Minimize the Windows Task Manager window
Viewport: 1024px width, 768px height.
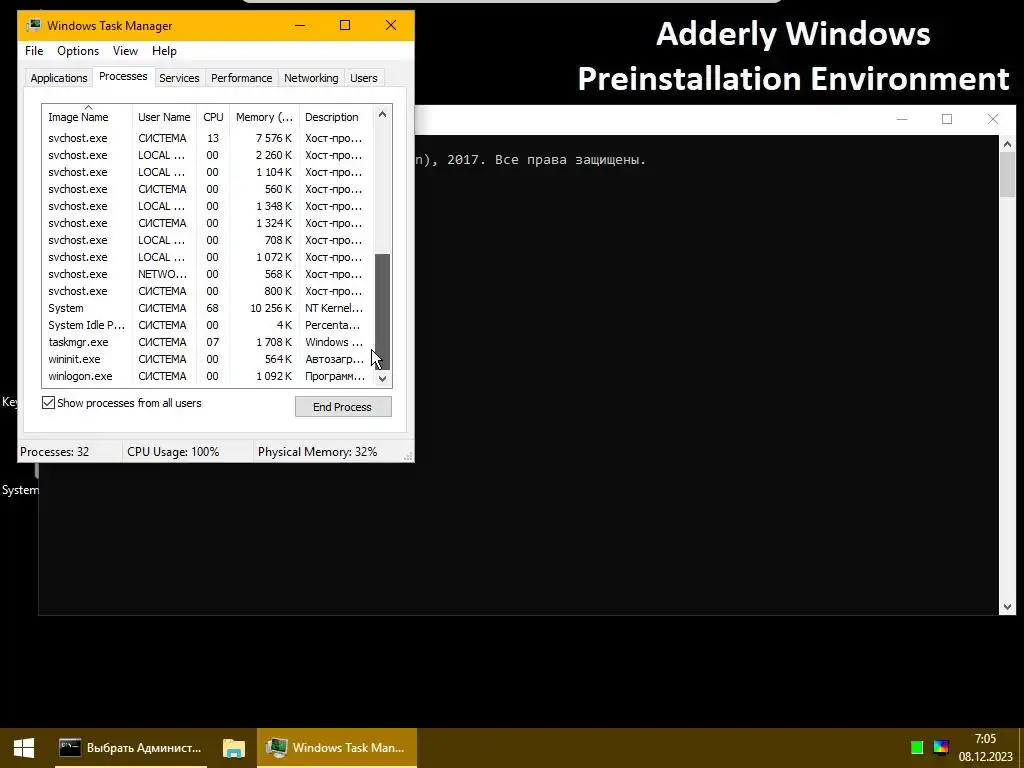click(300, 25)
